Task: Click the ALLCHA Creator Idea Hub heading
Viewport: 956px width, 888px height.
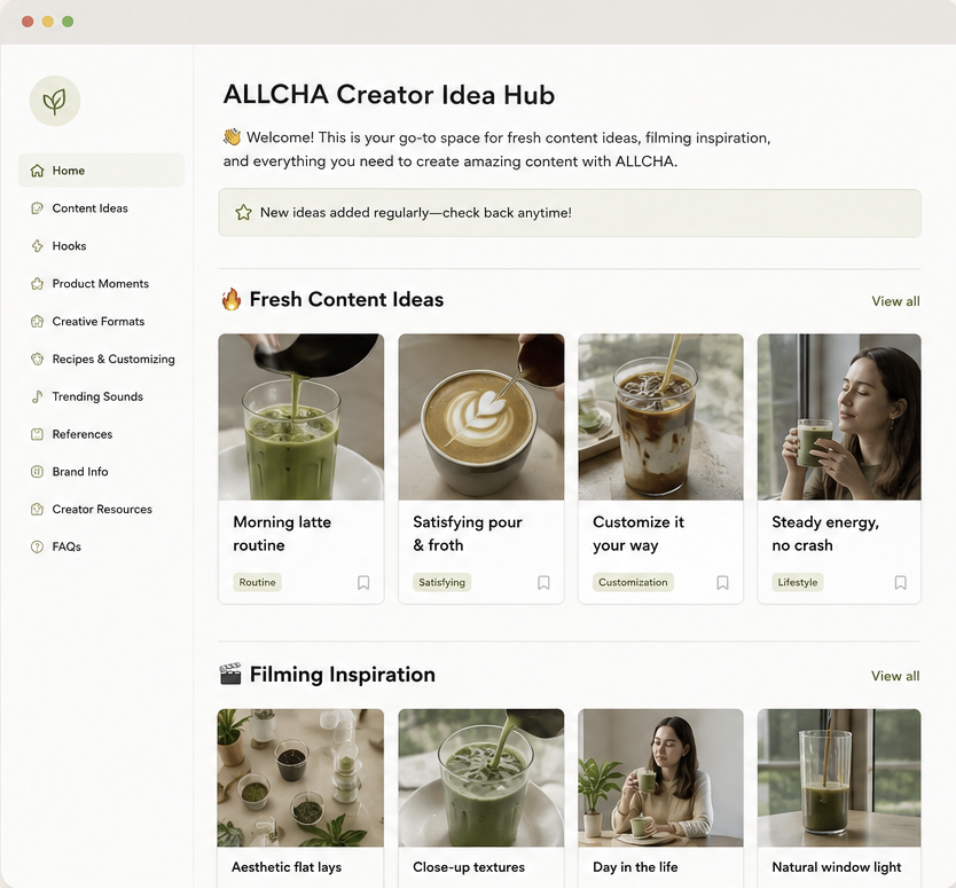Action: pos(389,95)
